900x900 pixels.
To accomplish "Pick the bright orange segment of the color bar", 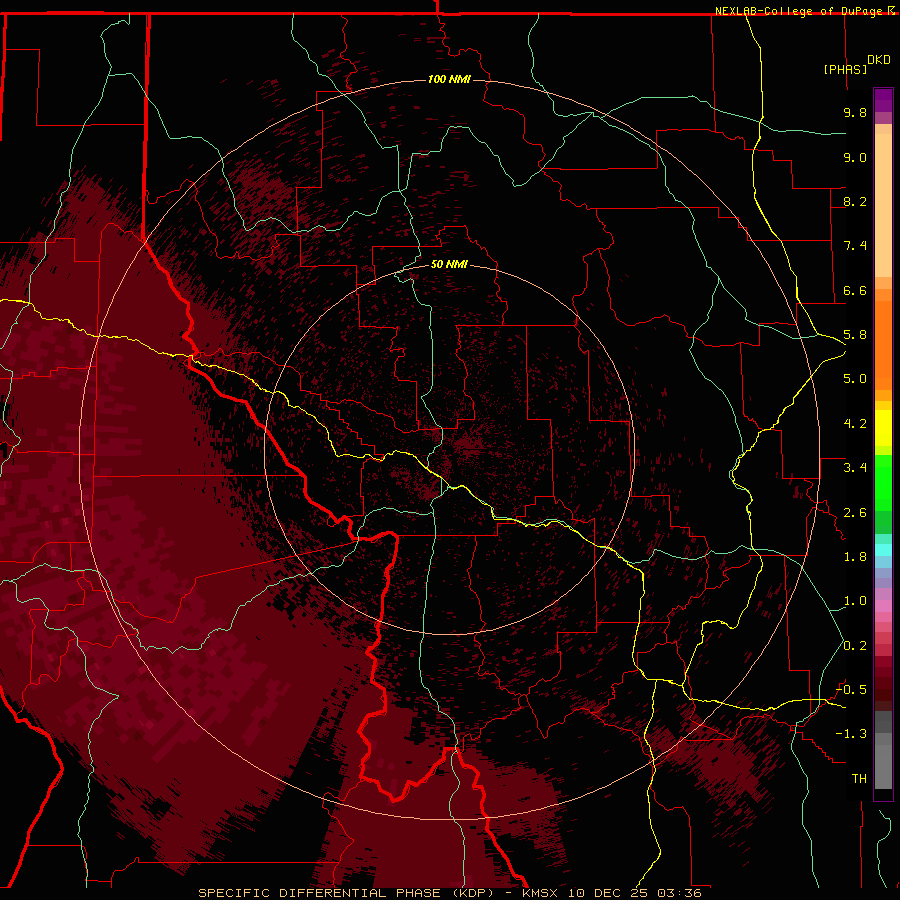I will [883, 346].
